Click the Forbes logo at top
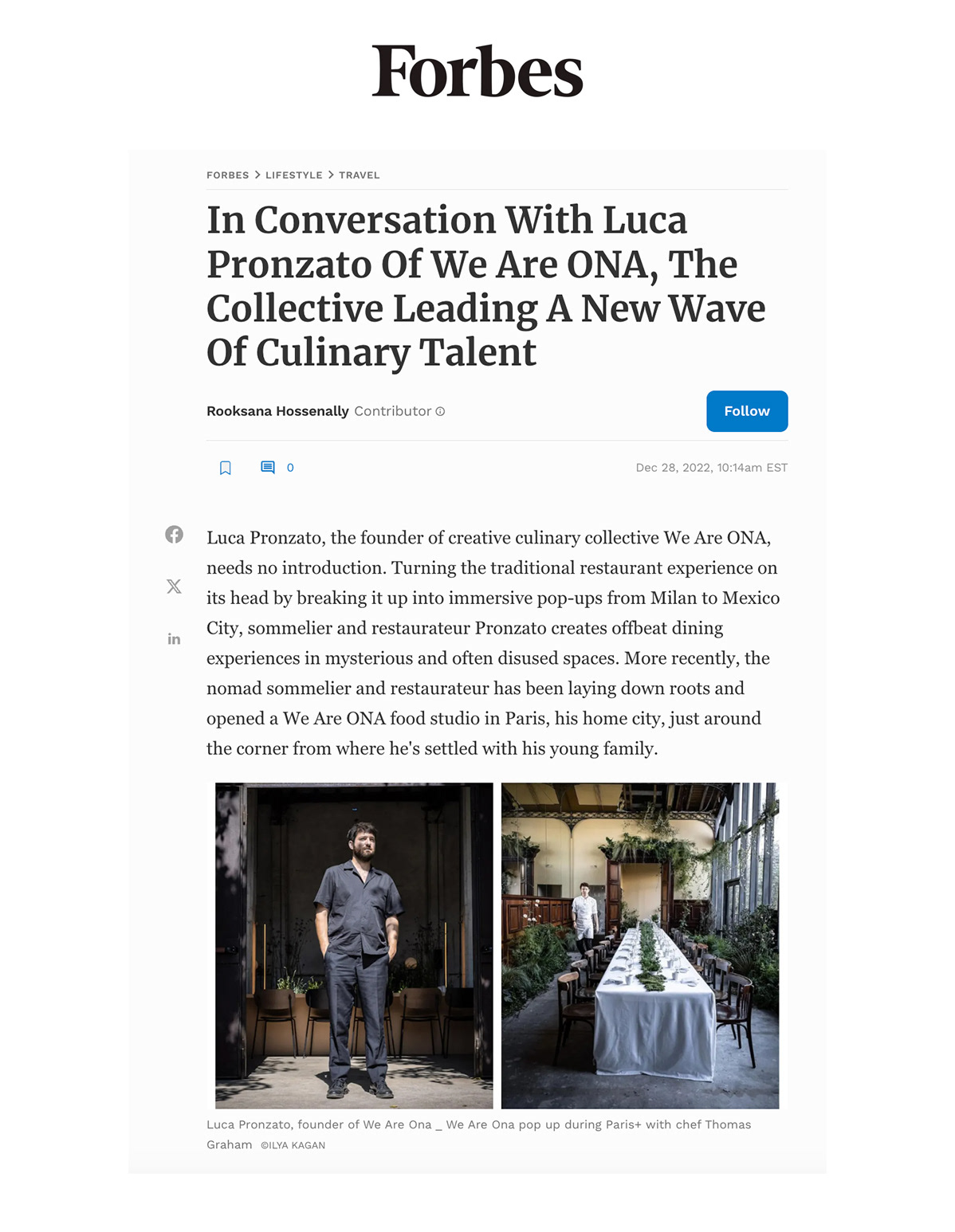 (477, 71)
